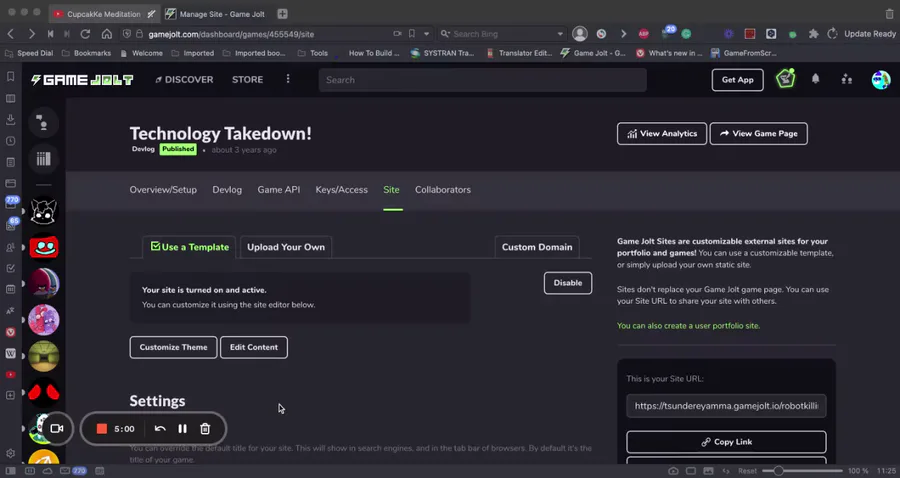Toggle the browser sidebar panel
Image resolution: width=900 pixels, height=478 pixels.
coord(10,471)
